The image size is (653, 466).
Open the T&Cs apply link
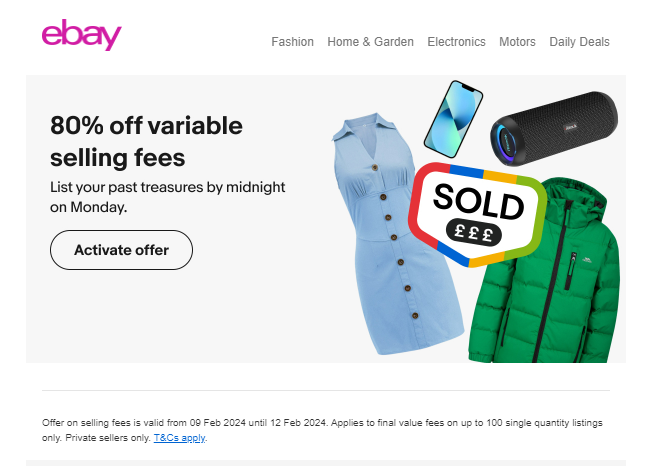tap(179, 438)
